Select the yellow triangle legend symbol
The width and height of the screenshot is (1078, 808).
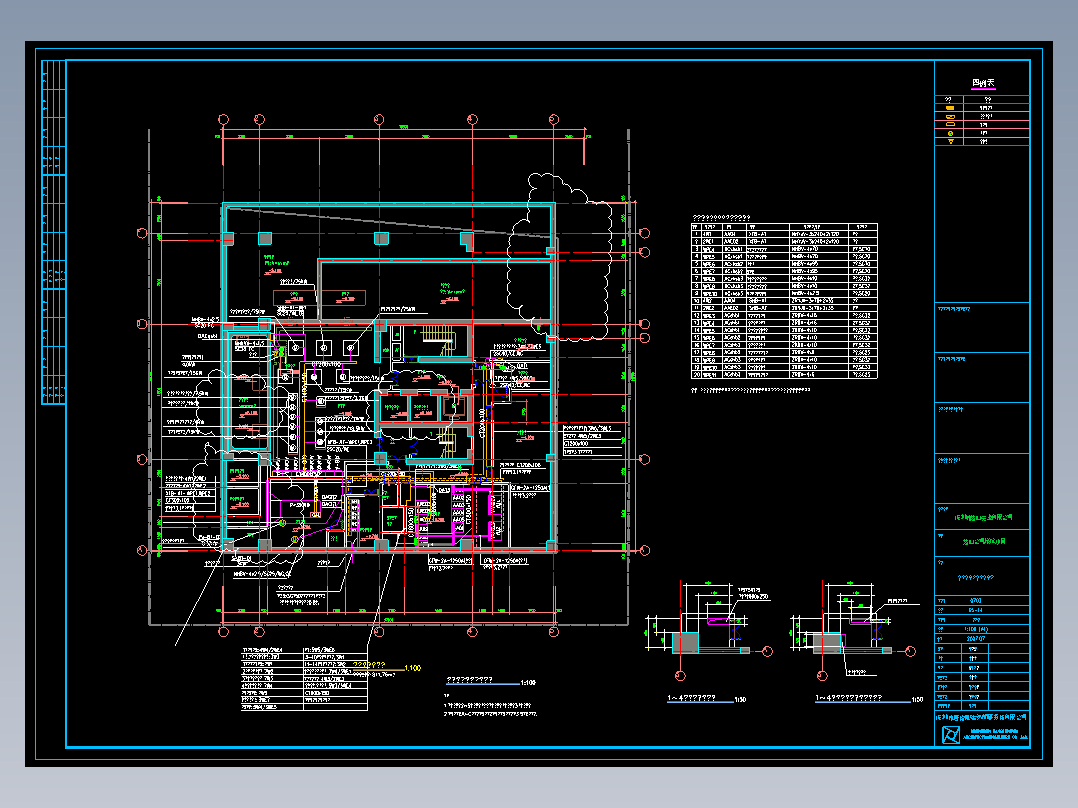click(x=950, y=142)
